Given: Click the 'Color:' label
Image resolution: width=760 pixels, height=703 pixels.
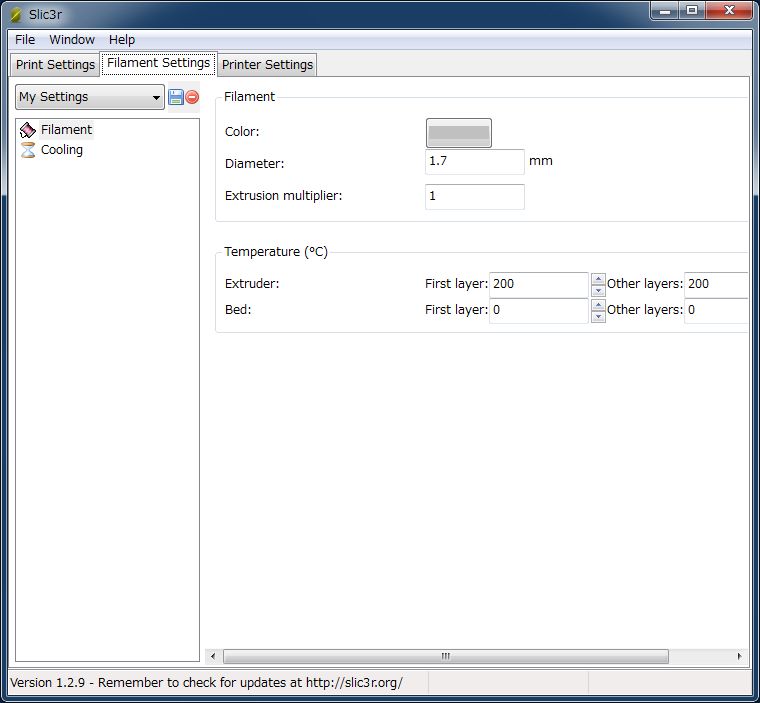Looking at the screenshot, I should coord(242,131).
